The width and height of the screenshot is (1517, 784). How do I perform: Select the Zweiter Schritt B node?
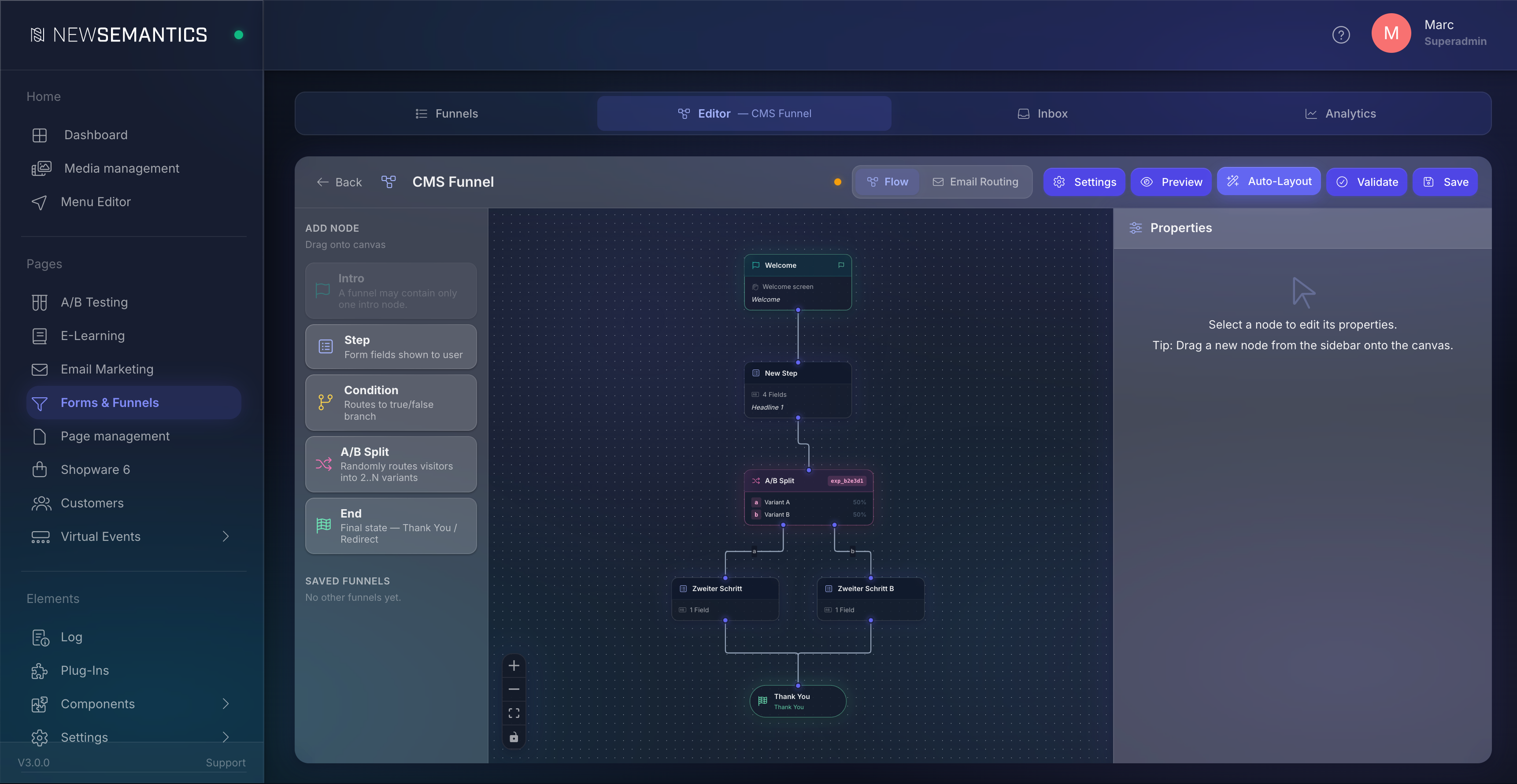[870, 599]
